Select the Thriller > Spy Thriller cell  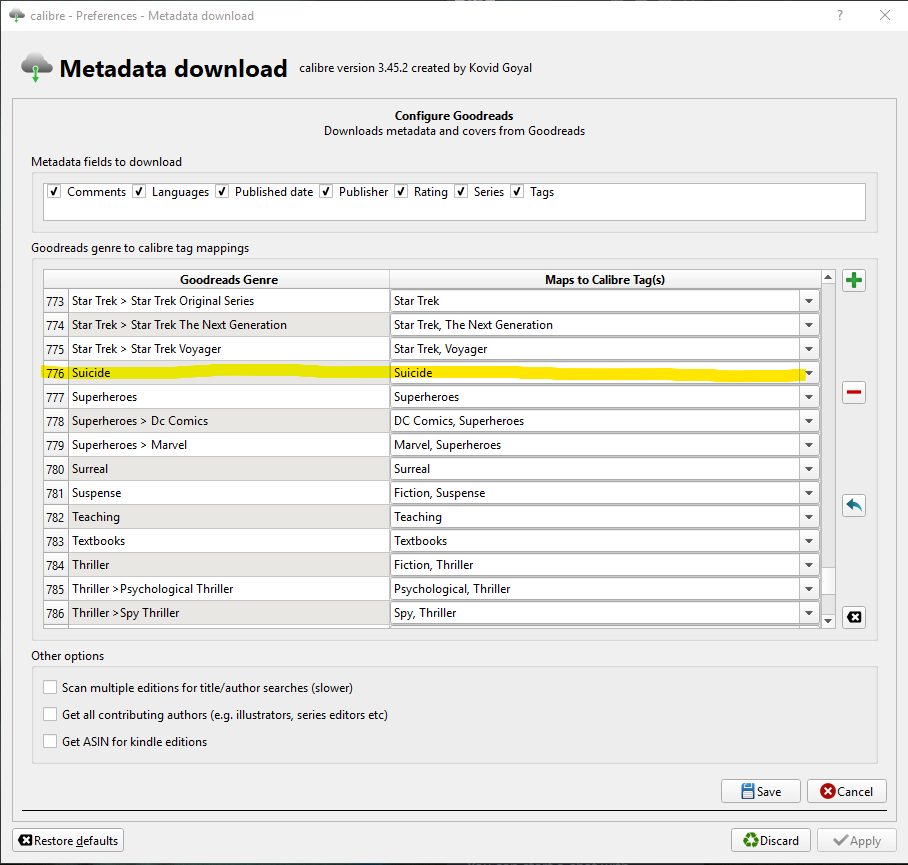229,613
